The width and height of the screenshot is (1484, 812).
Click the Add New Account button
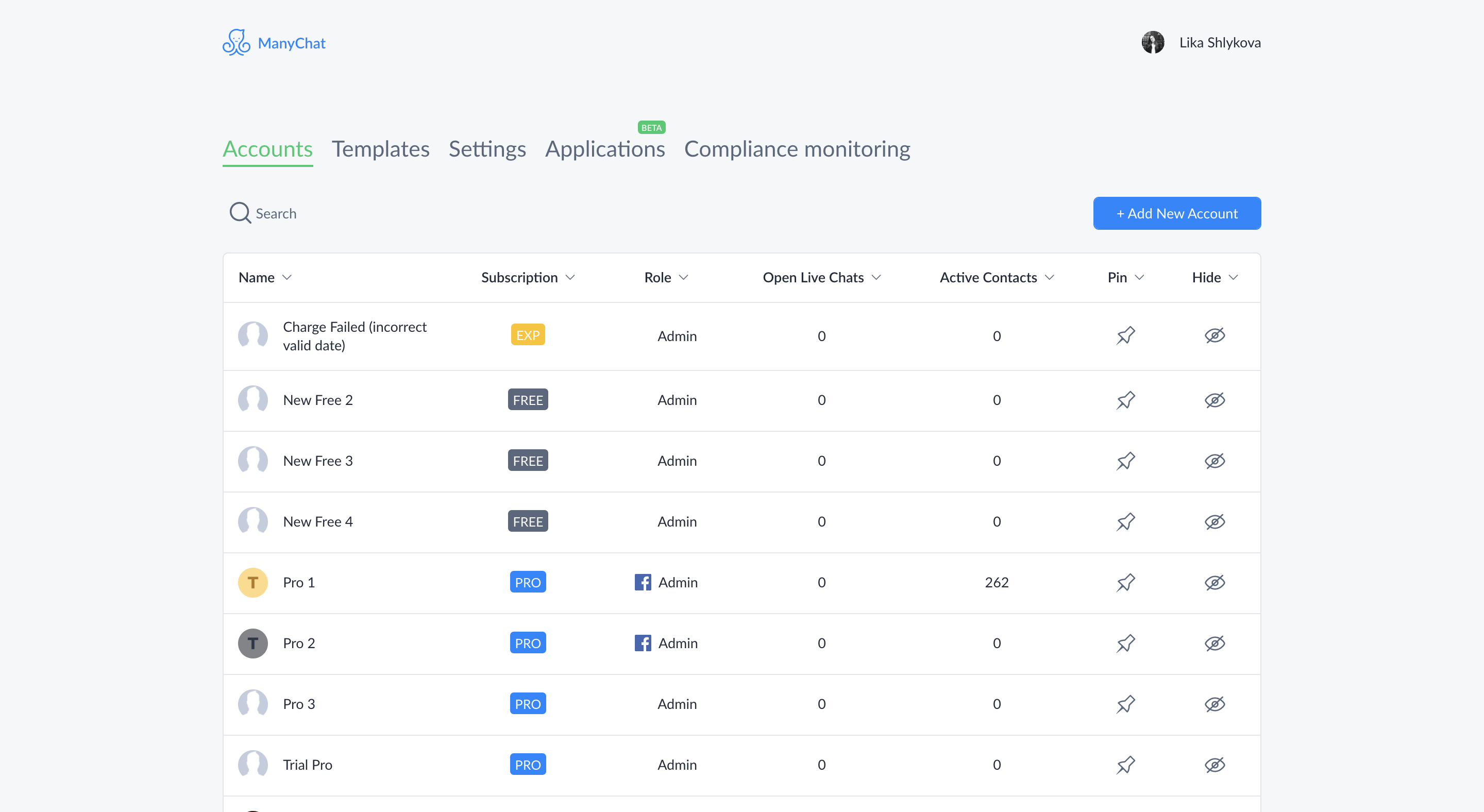coord(1176,214)
